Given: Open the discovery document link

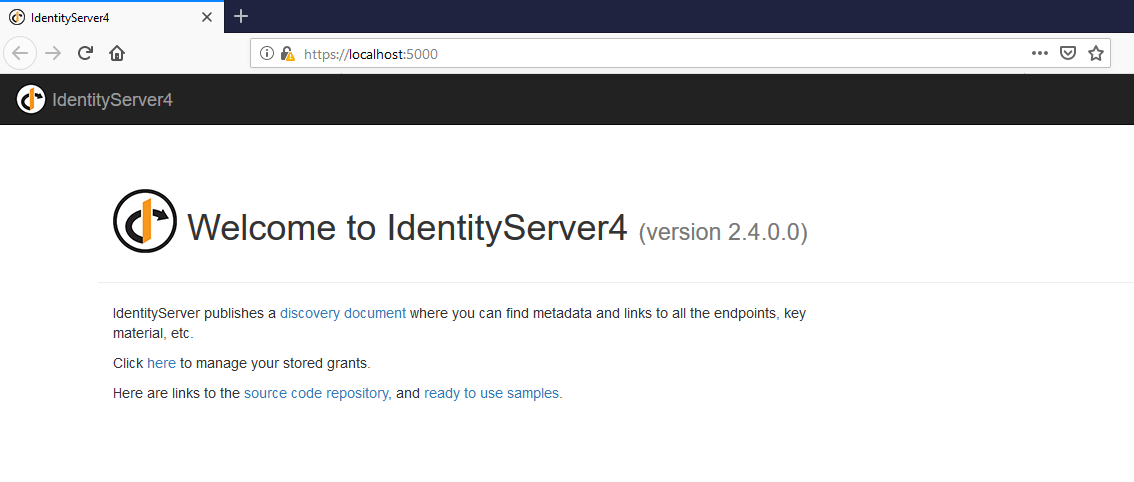Looking at the screenshot, I should [343, 313].
